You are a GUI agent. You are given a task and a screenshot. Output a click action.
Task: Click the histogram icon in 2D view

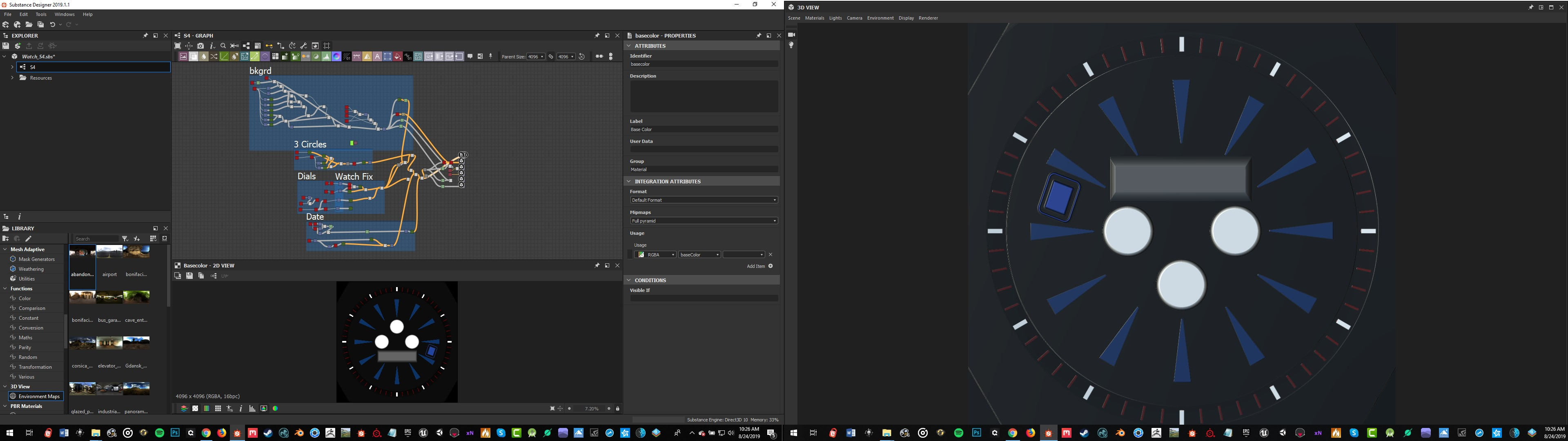click(x=252, y=409)
